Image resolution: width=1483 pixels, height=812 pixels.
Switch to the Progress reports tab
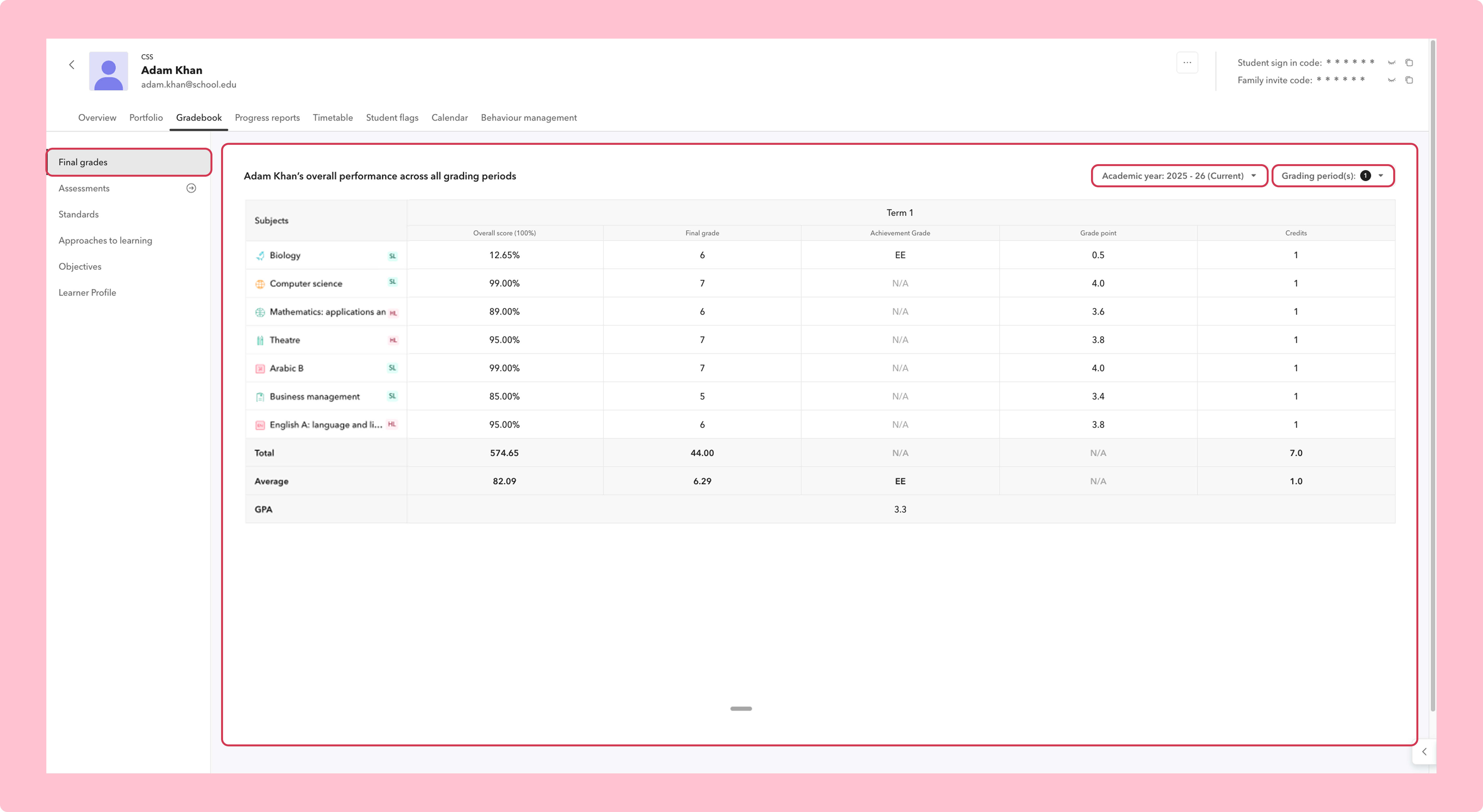[267, 118]
